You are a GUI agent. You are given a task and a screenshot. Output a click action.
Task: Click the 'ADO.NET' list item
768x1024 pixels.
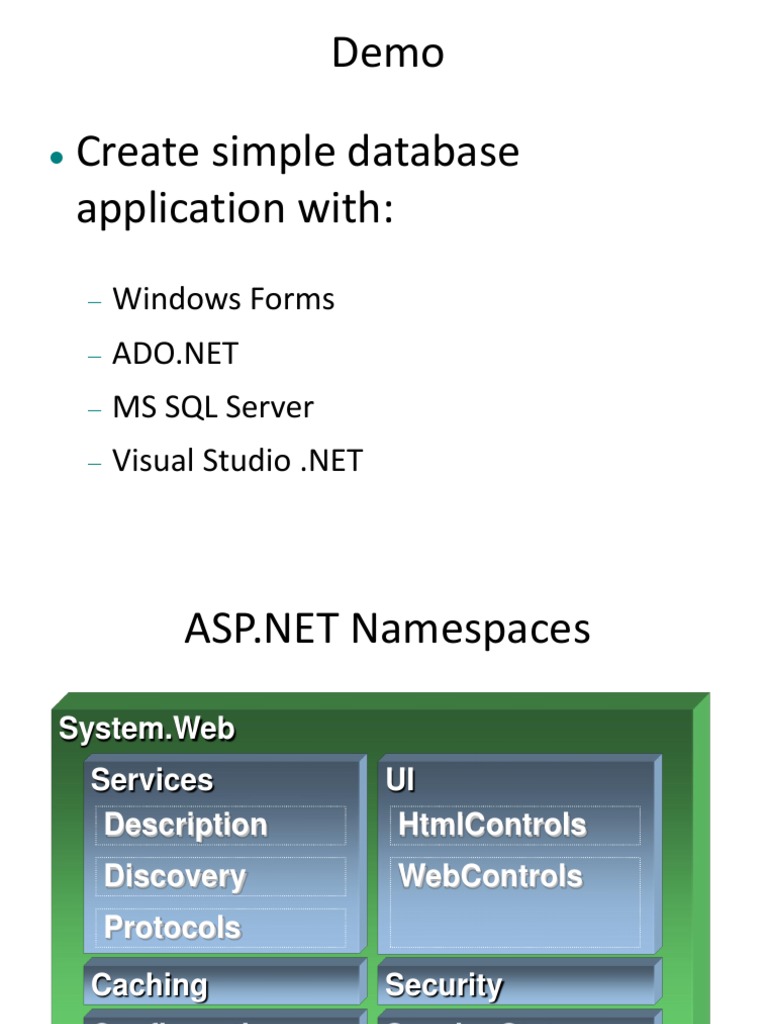click(x=175, y=353)
